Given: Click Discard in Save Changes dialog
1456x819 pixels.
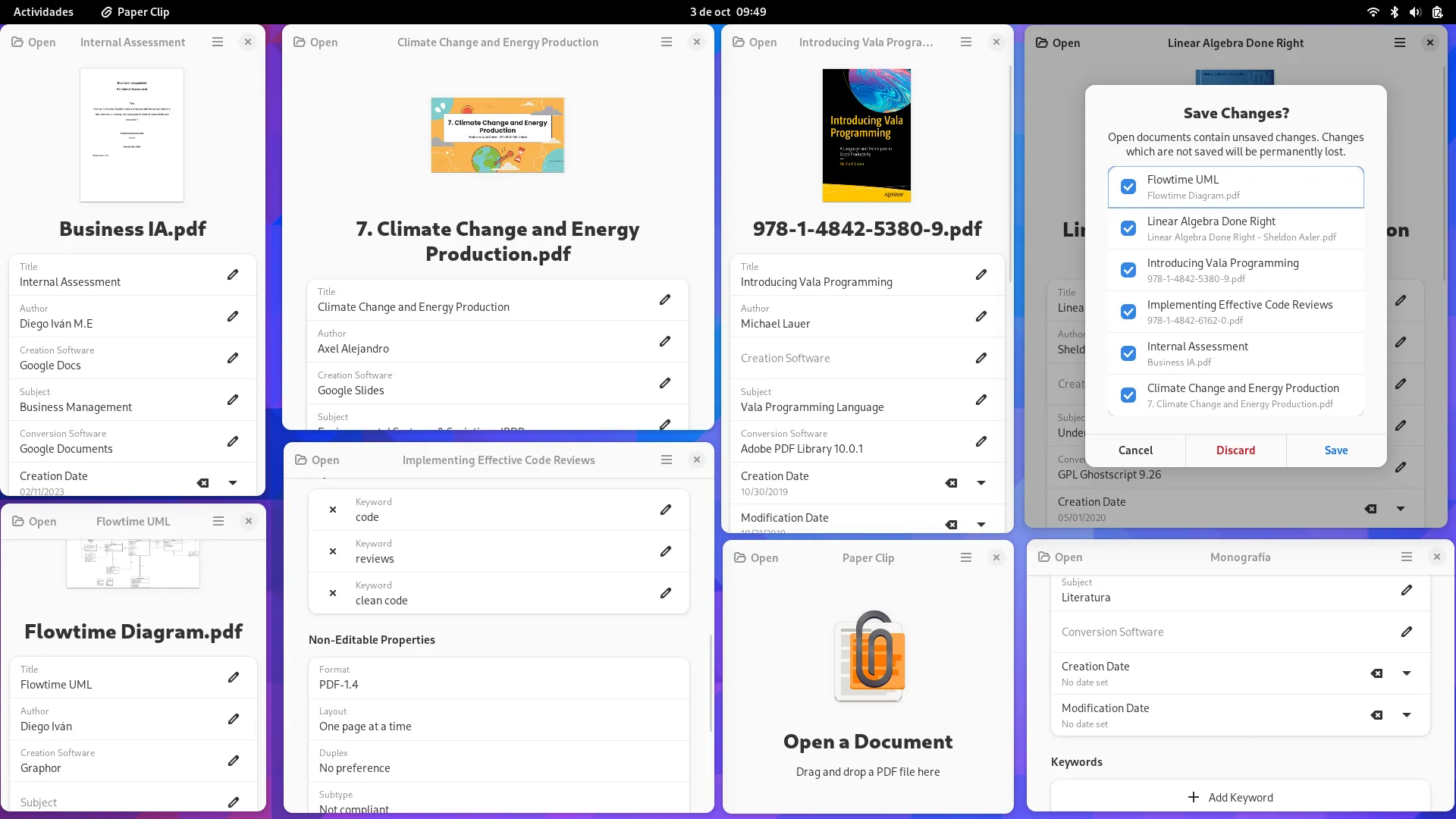Looking at the screenshot, I should pos(1235,450).
